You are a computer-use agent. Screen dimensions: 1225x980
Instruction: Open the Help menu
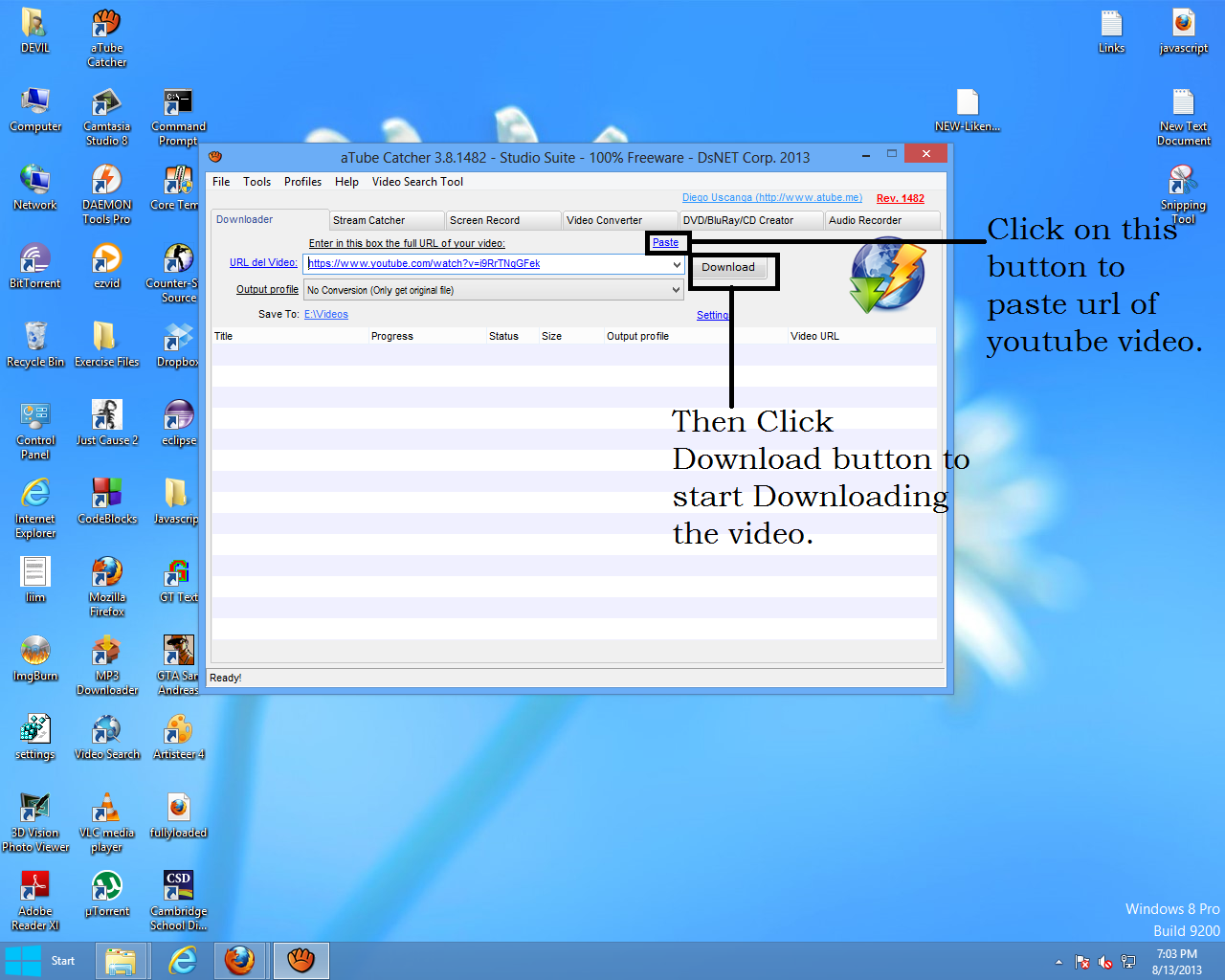(346, 182)
